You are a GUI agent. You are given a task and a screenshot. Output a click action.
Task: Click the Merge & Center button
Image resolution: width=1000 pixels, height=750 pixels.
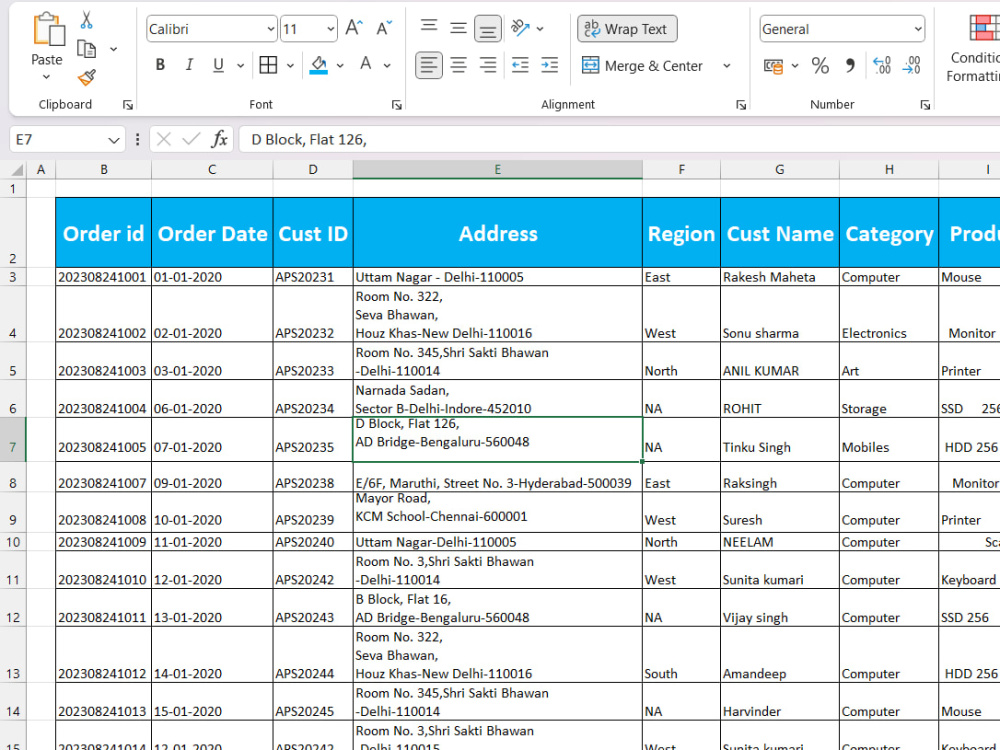pos(642,66)
